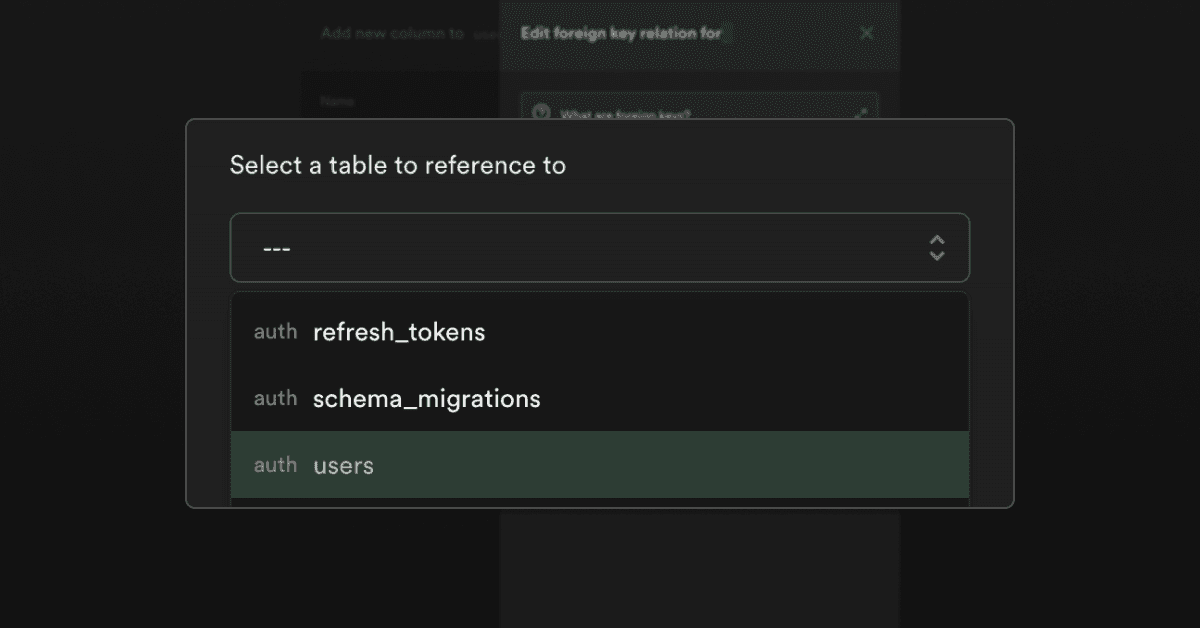1200x628 pixels.
Task: Pick the highlighted users table
Action: tap(343, 465)
